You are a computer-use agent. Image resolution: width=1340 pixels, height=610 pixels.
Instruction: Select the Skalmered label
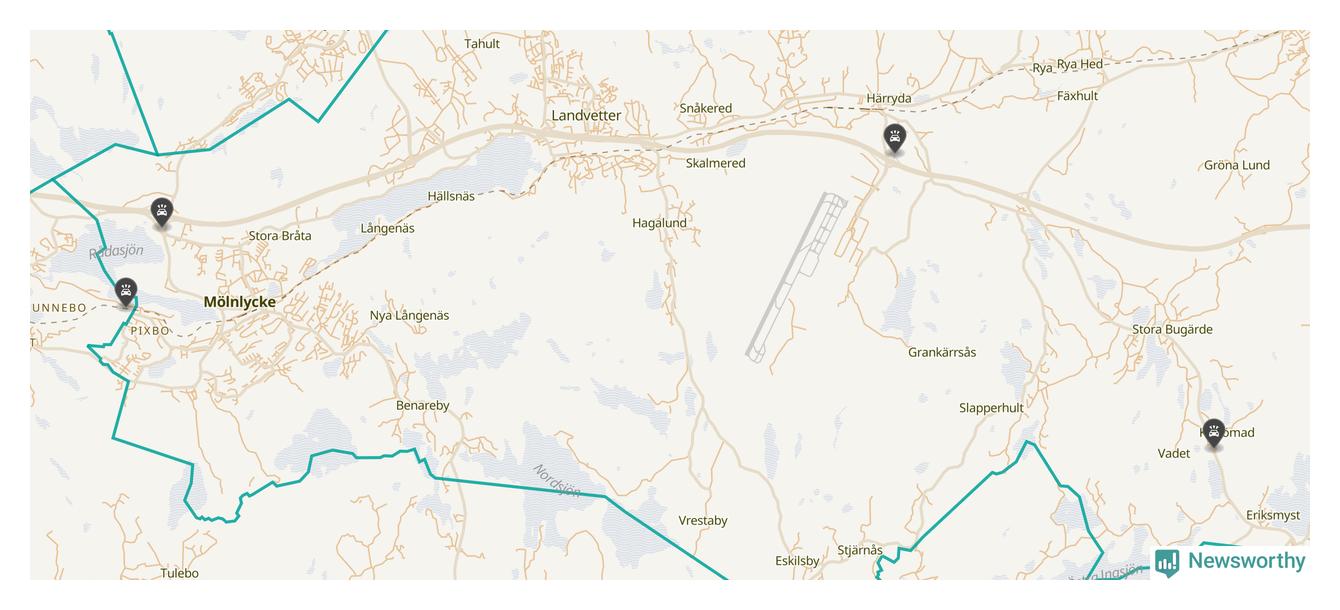pos(715,163)
